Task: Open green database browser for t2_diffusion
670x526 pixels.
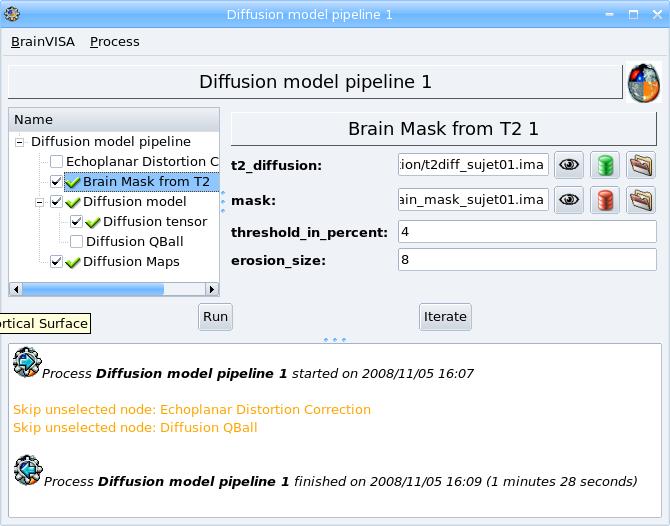Action: [605, 165]
